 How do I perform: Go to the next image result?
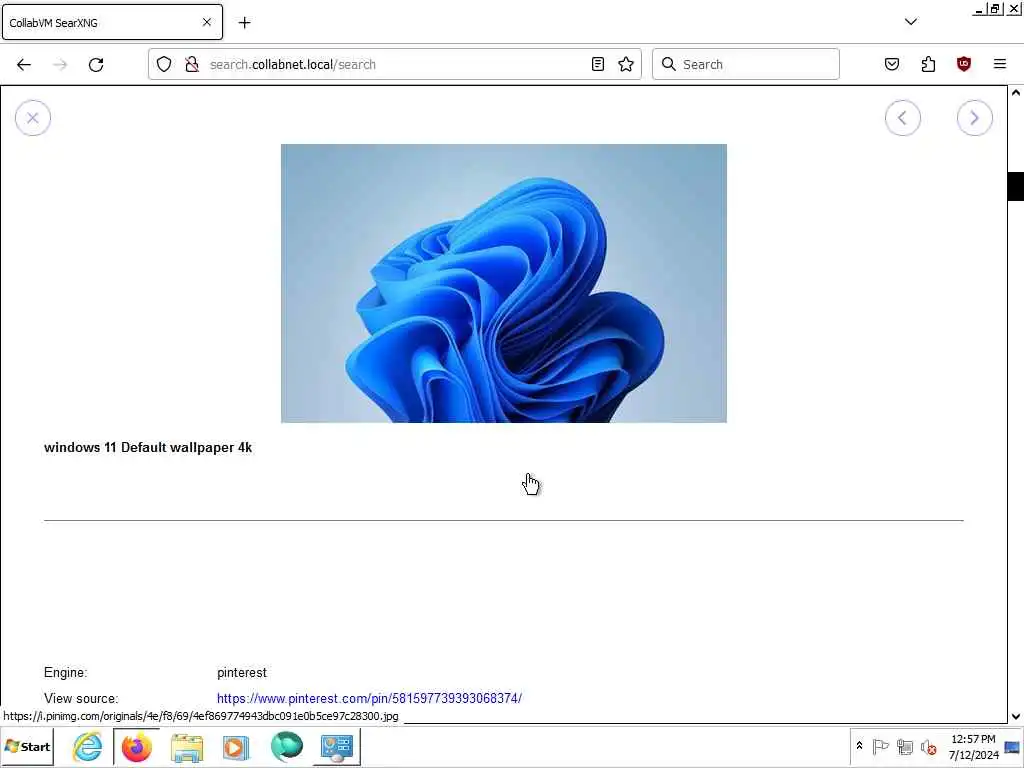click(974, 118)
